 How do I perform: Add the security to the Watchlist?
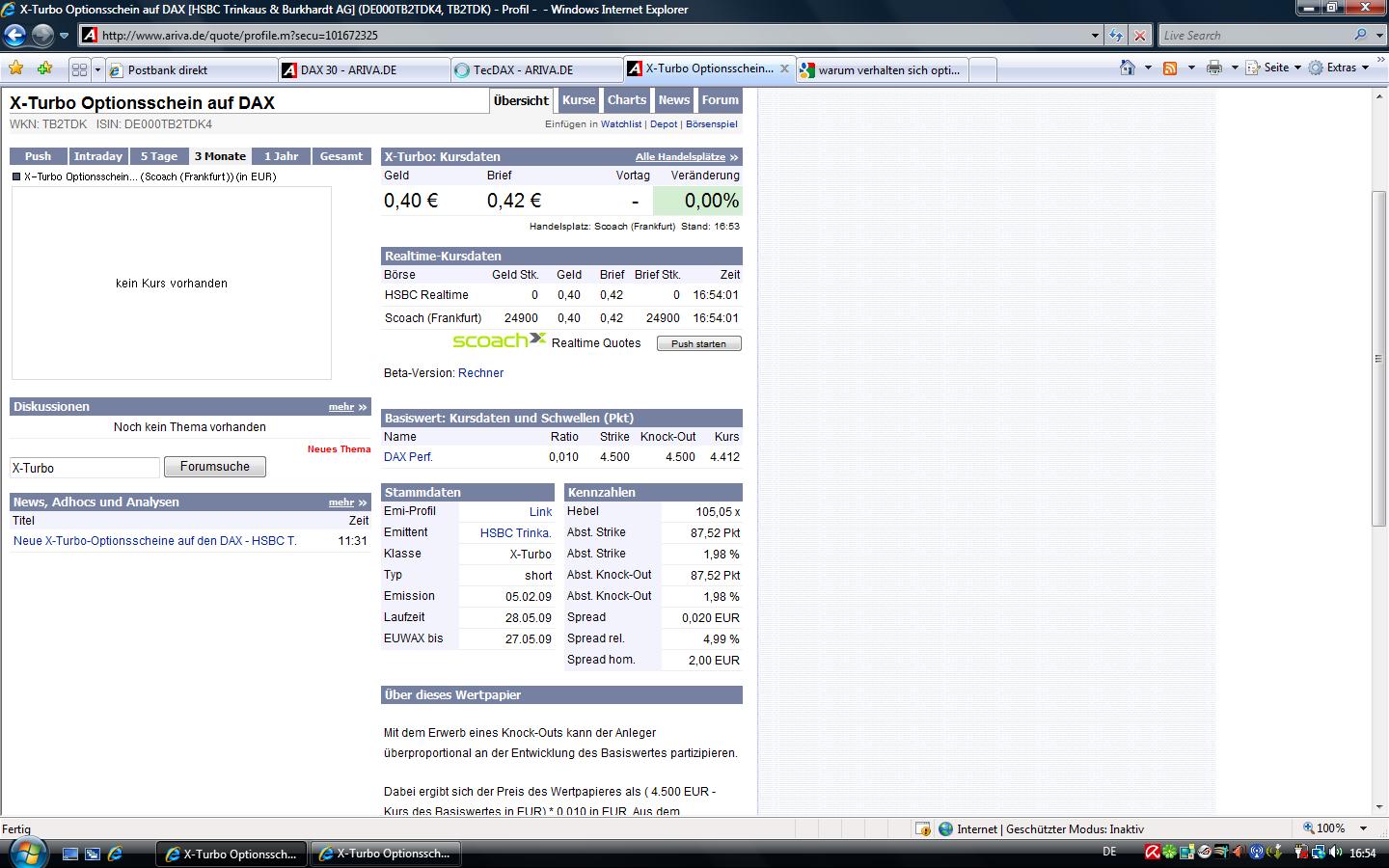(x=621, y=124)
